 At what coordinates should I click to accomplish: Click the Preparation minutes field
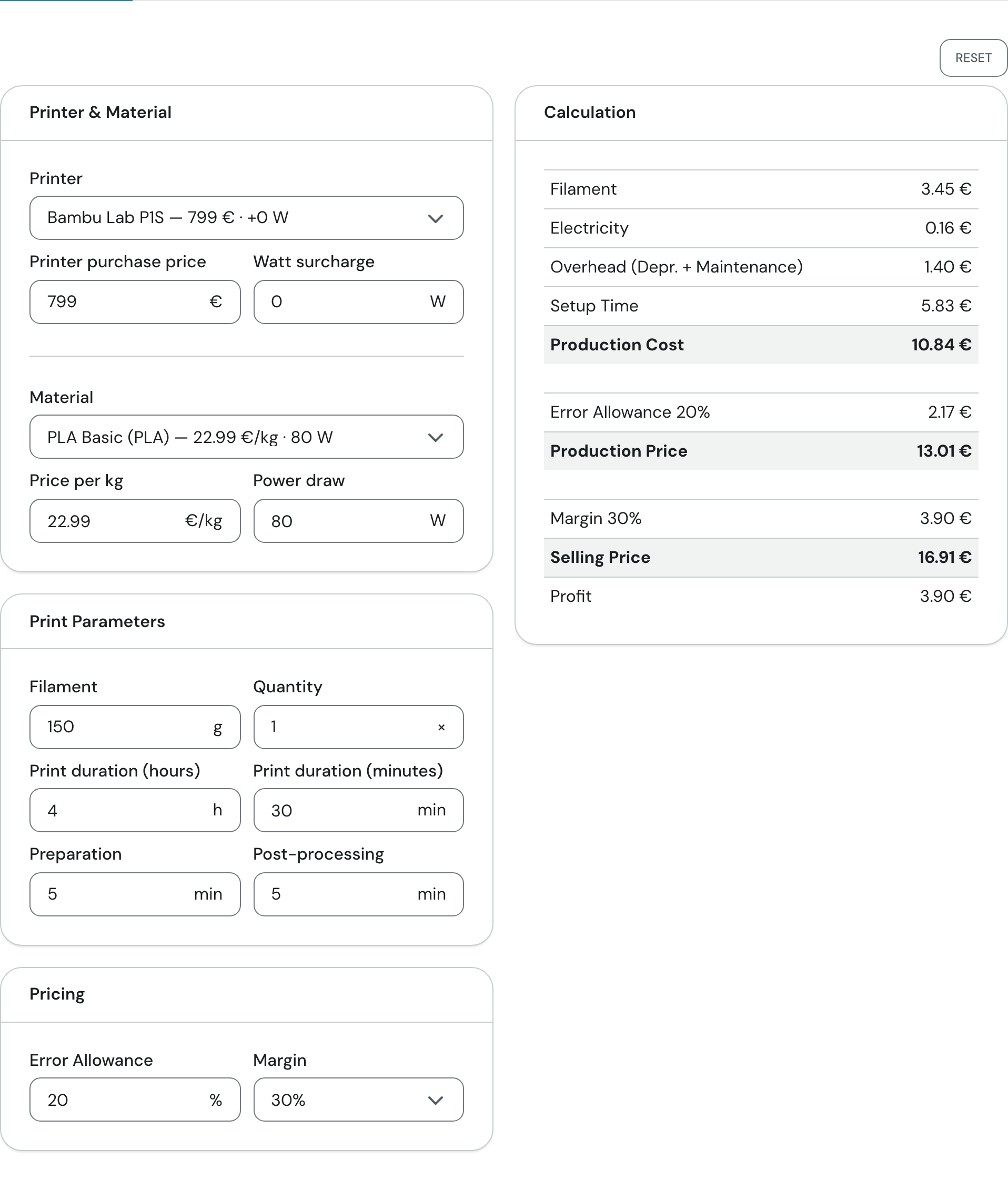(135, 894)
